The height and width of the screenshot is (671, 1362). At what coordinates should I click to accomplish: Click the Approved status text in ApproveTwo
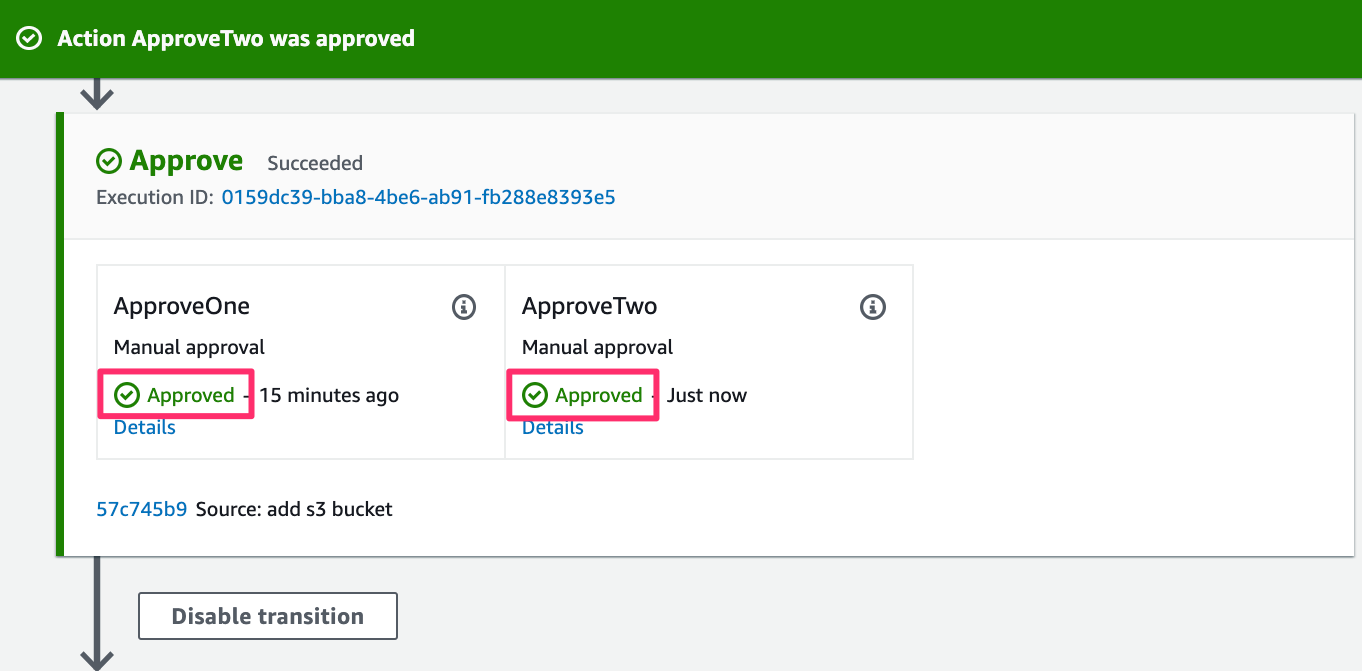[599, 395]
